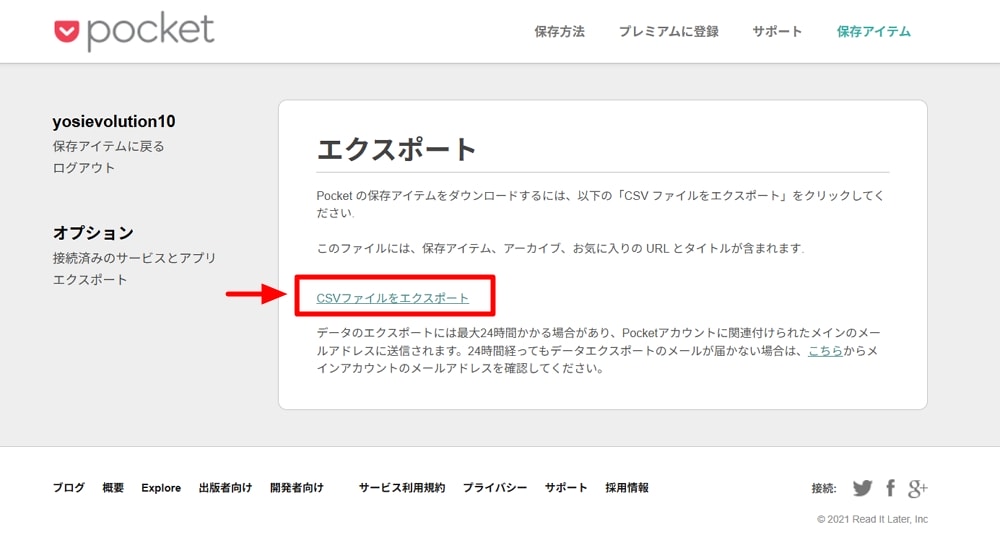Image resolution: width=1000 pixels, height=540 pixels.
Task: Open the Twitter icon in the footer
Action: [x=862, y=488]
